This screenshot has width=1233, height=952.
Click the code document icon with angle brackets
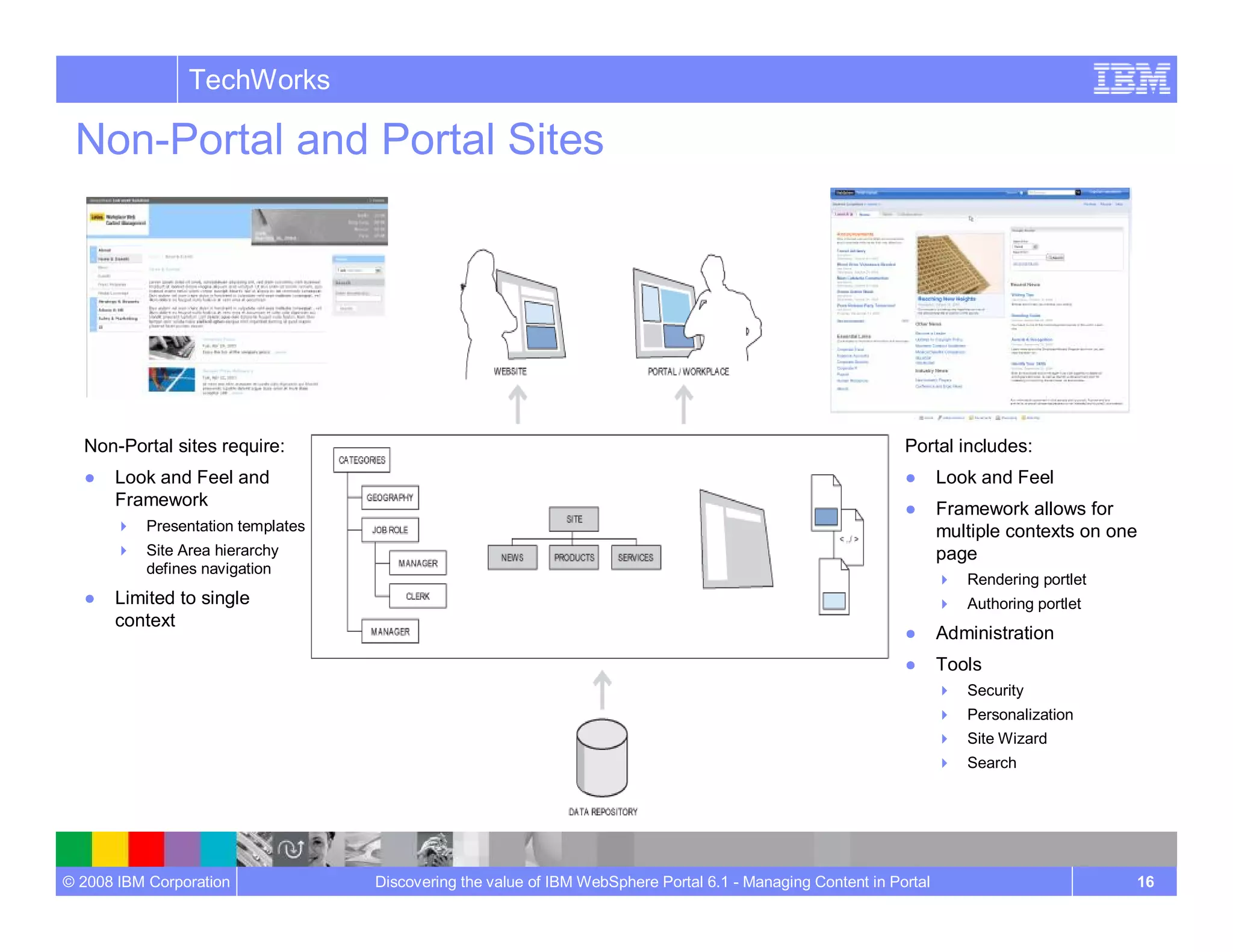click(851, 537)
